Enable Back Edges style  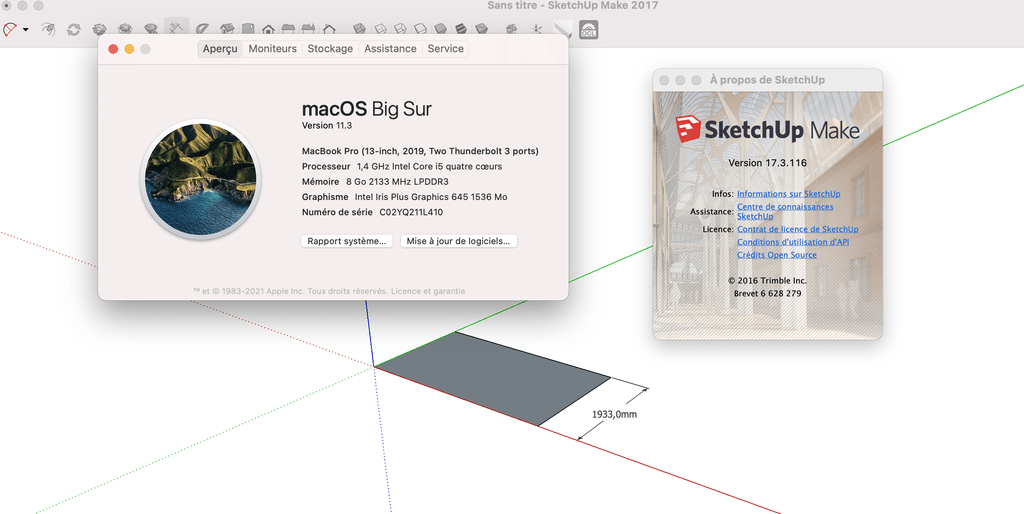pyautogui.click(x=380, y=29)
